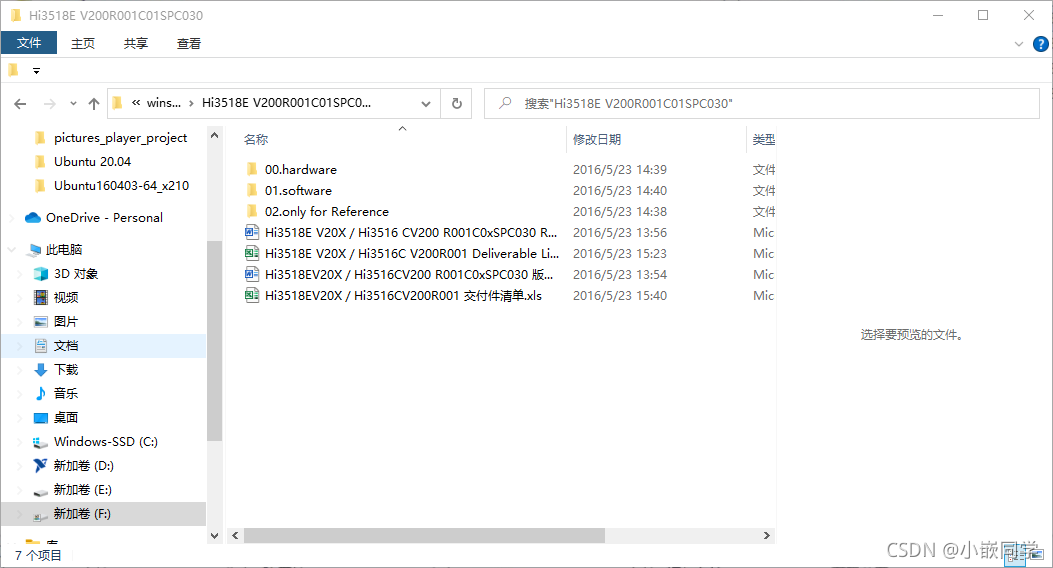This screenshot has height=568, width=1053.
Task: Collapse the 此电脑 tree node
Action: tap(11, 250)
